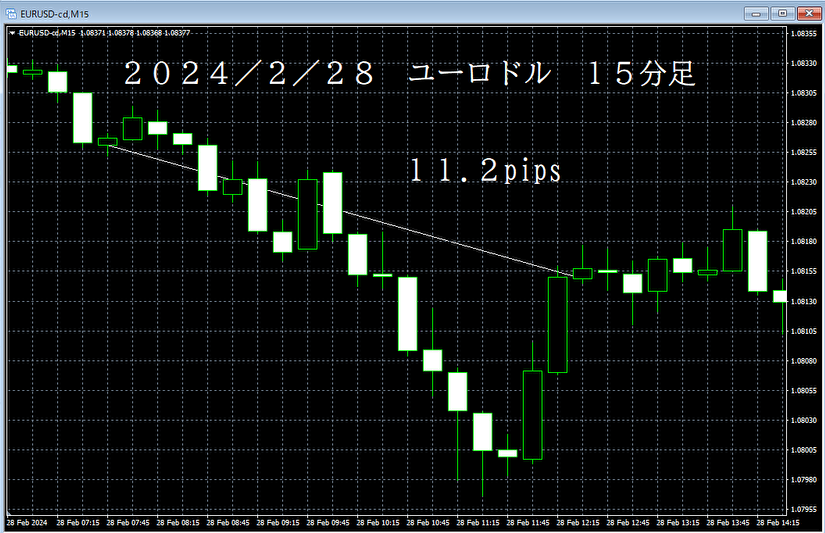Screen dimensions: 825x533
Task: Click the '28 Feb 08:45' time label
Action: (x=228, y=522)
